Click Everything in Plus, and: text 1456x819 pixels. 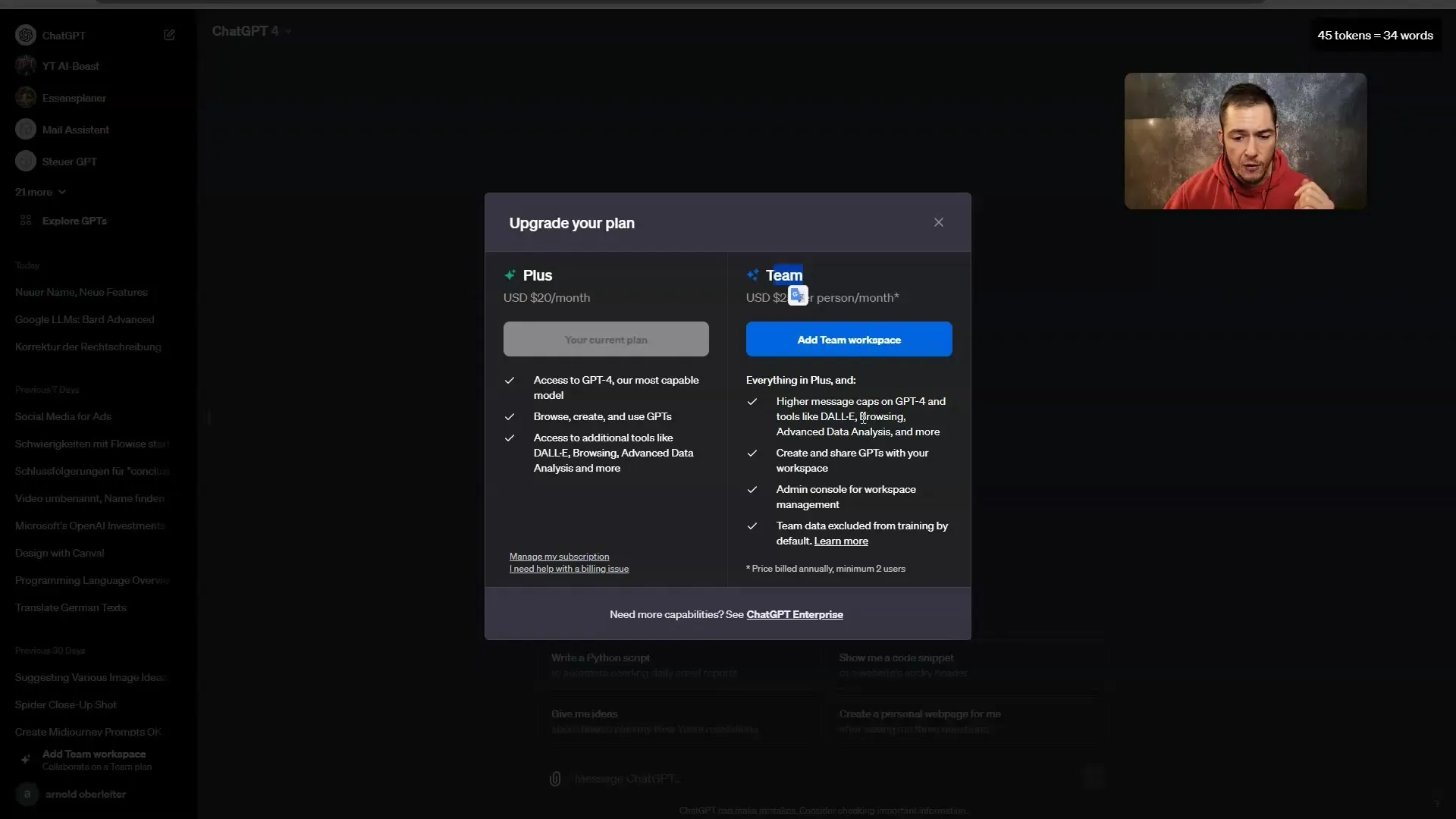pyautogui.click(x=801, y=380)
